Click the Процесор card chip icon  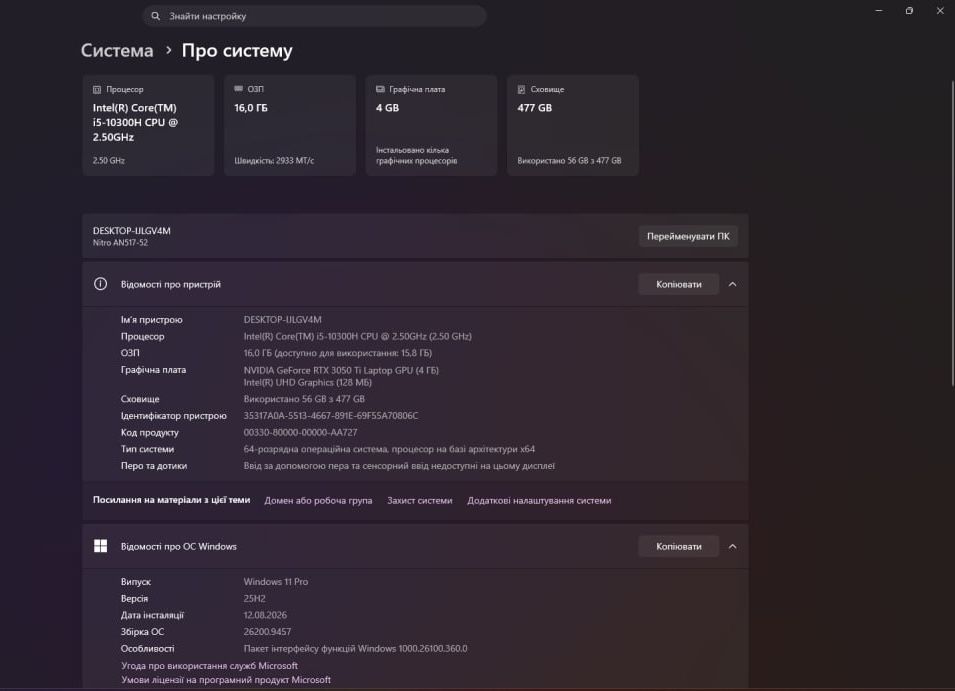point(97,89)
